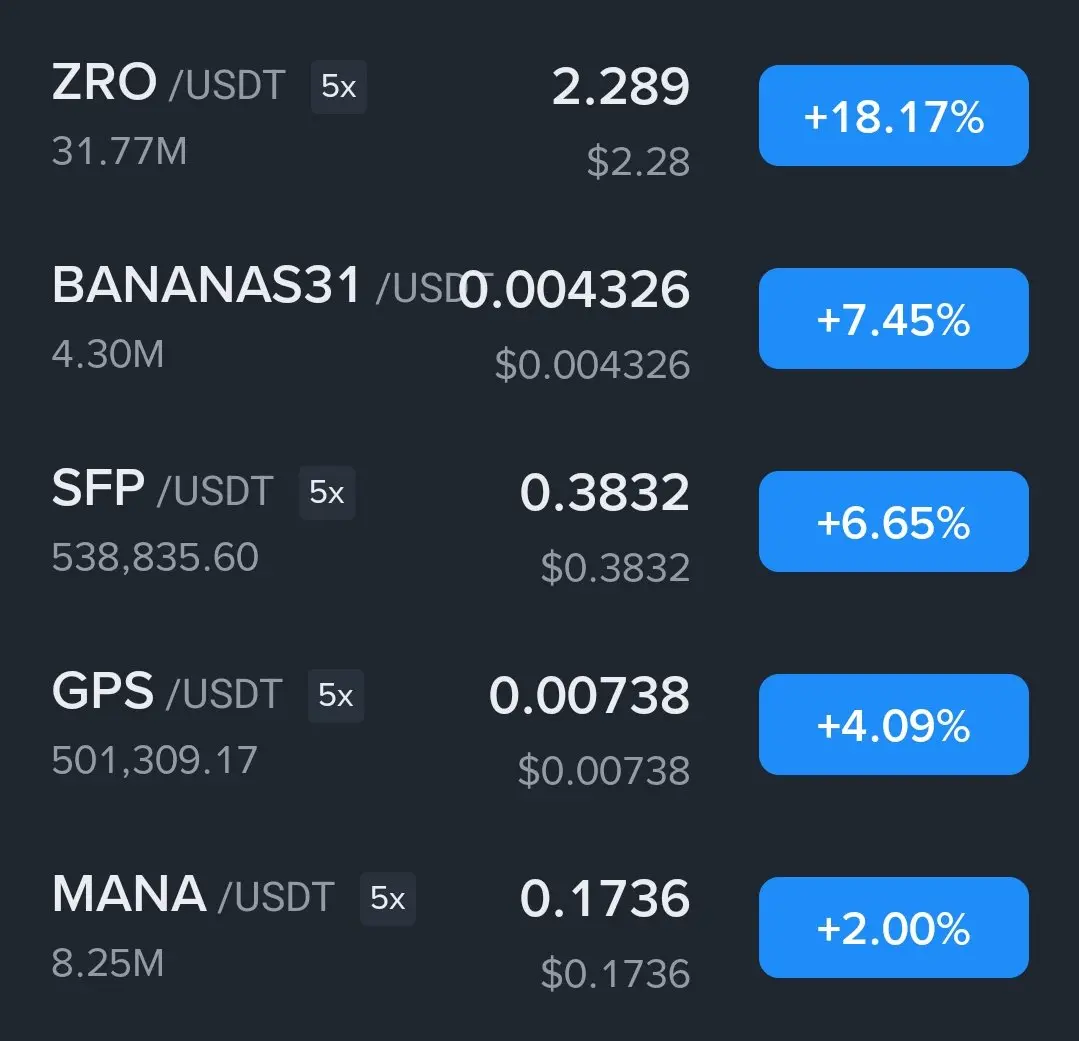This screenshot has height=1041, width=1079.
Task: Click the +18.17% change button for ZRO
Action: point(893,116)
